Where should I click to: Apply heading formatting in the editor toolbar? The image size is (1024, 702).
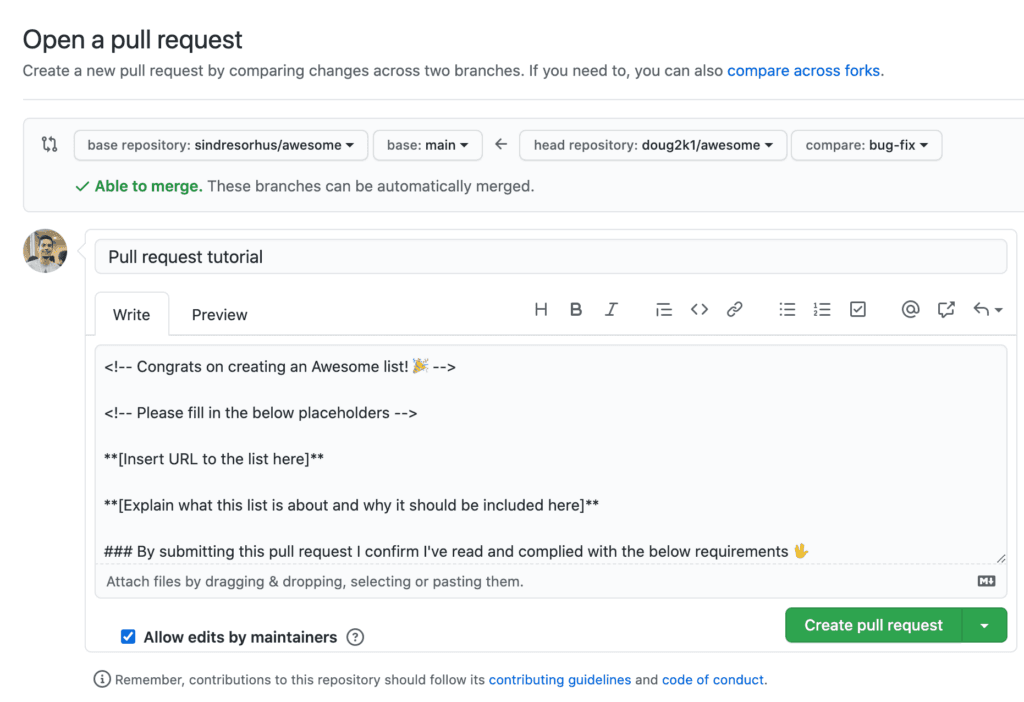coord(541,309)
